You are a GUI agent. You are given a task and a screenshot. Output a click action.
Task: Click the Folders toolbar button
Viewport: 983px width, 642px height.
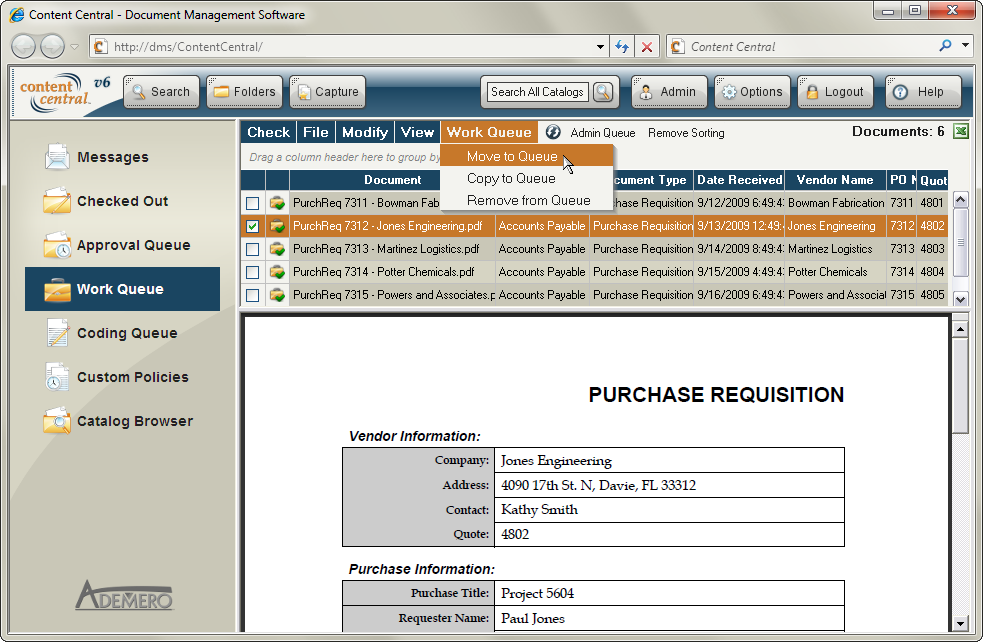pyautogui.click(x=244, y=92)
